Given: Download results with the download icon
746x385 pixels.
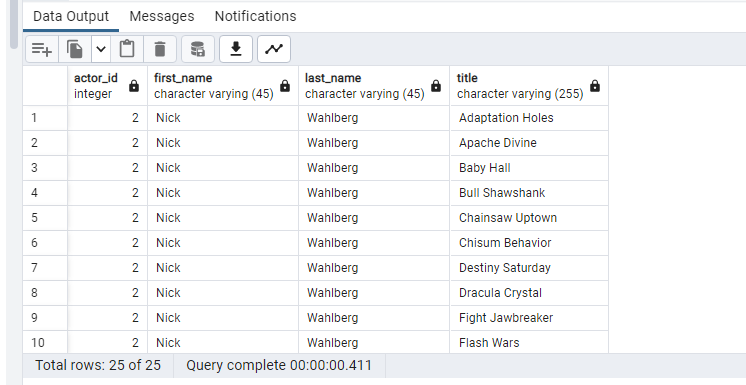Looking at the screenshot, I should 236,49.
